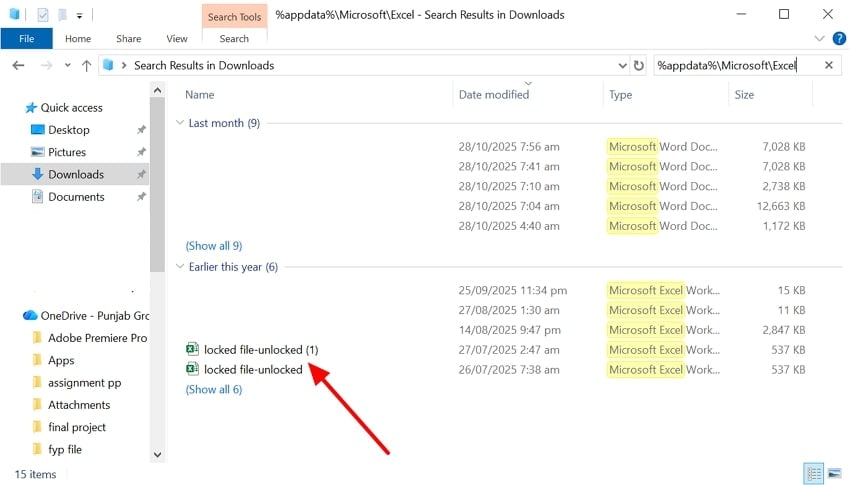
Task: Collapse the Earlier this year (6) group
Action: (x=180, y=266)
